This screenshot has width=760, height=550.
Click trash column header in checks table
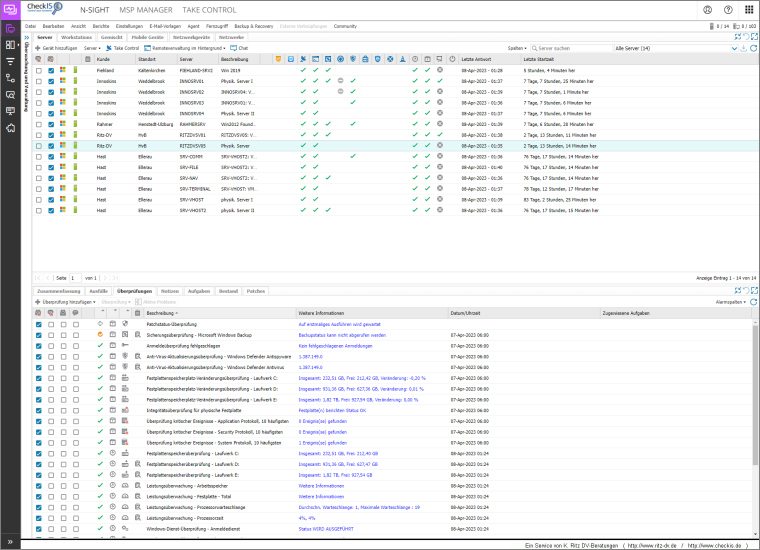pos(138,313)
